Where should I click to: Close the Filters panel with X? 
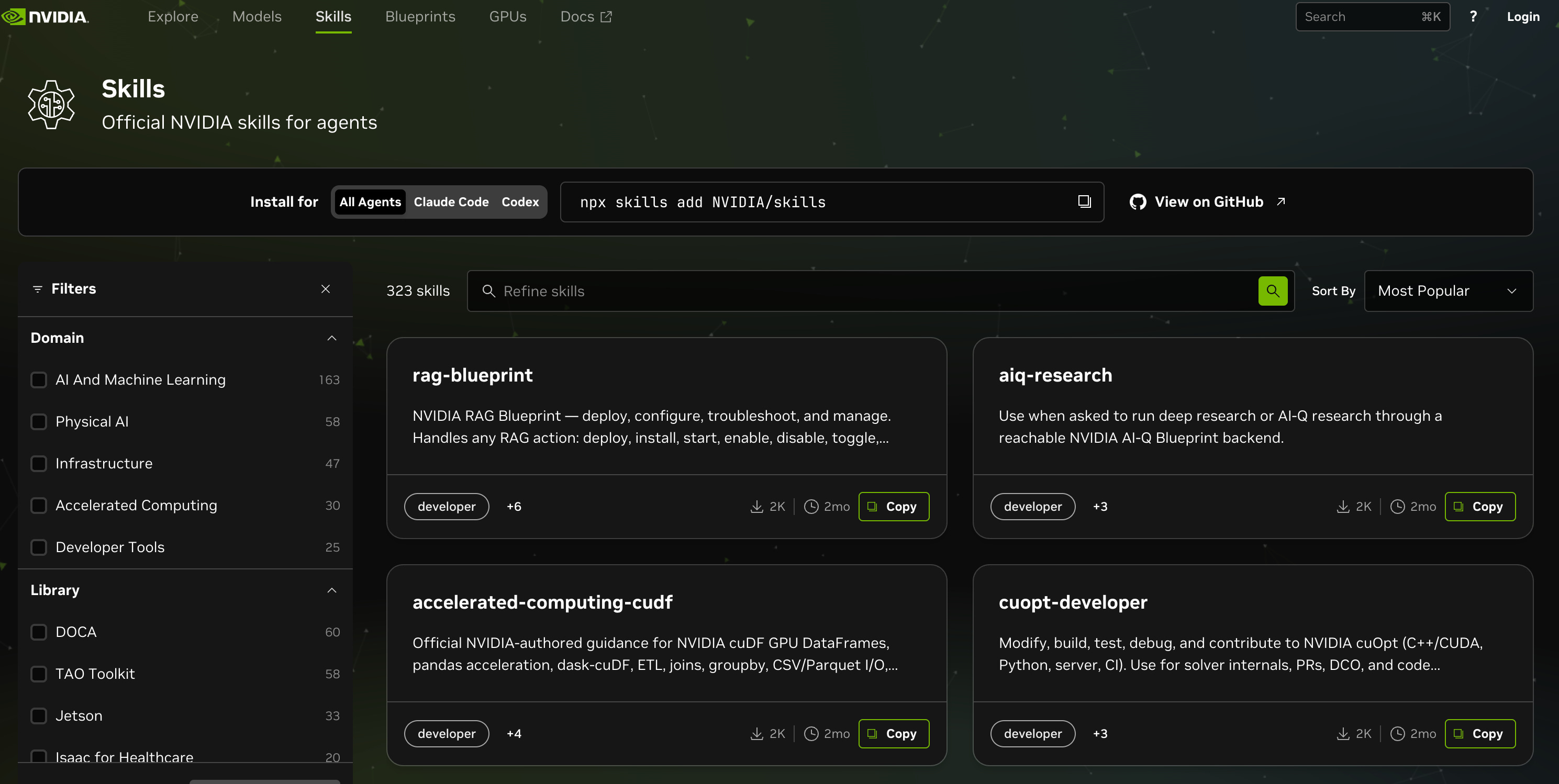[x=326, y=288]
